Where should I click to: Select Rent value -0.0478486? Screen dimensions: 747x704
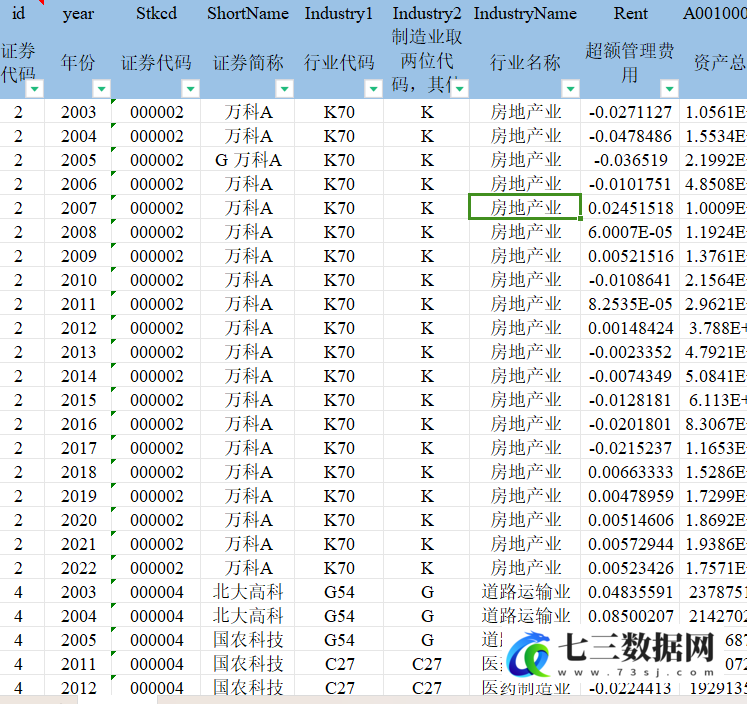(x=630, y=136)
